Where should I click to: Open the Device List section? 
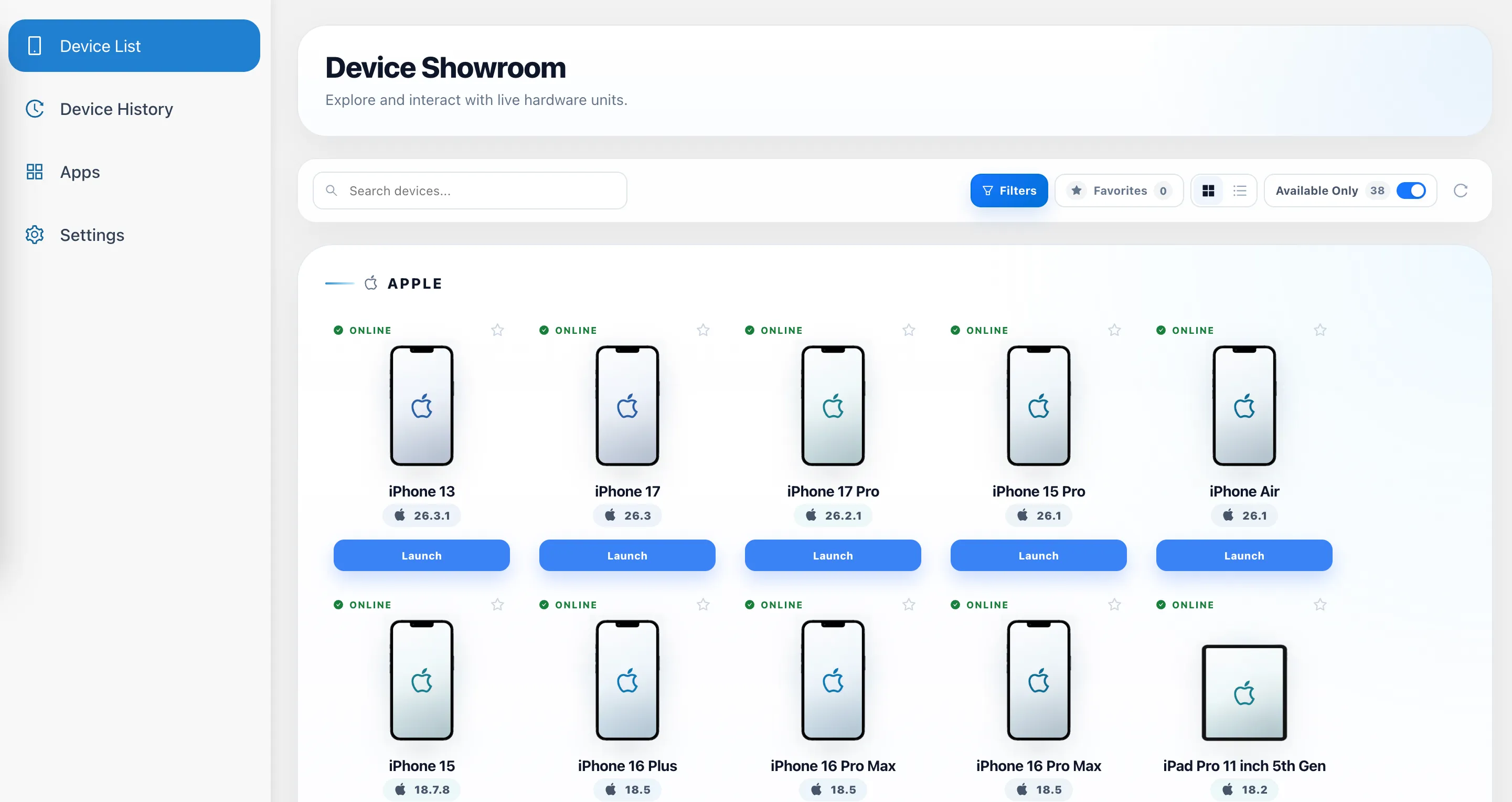click(134, 46)
